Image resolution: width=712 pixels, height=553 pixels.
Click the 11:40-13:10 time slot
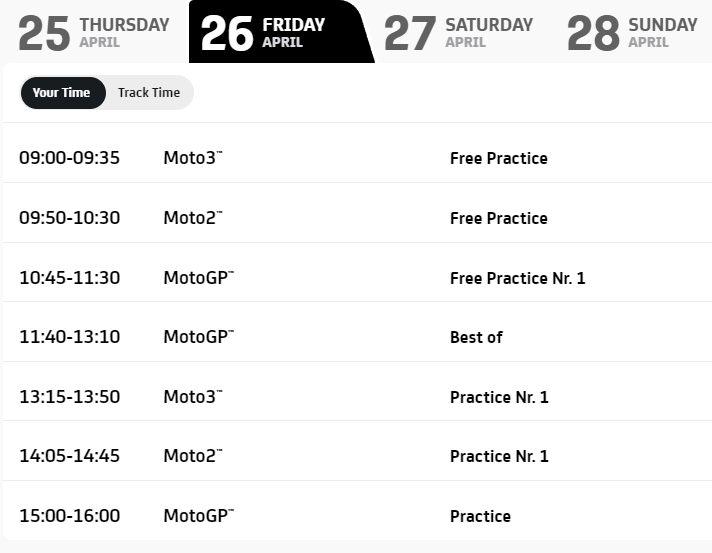[69, 337]
